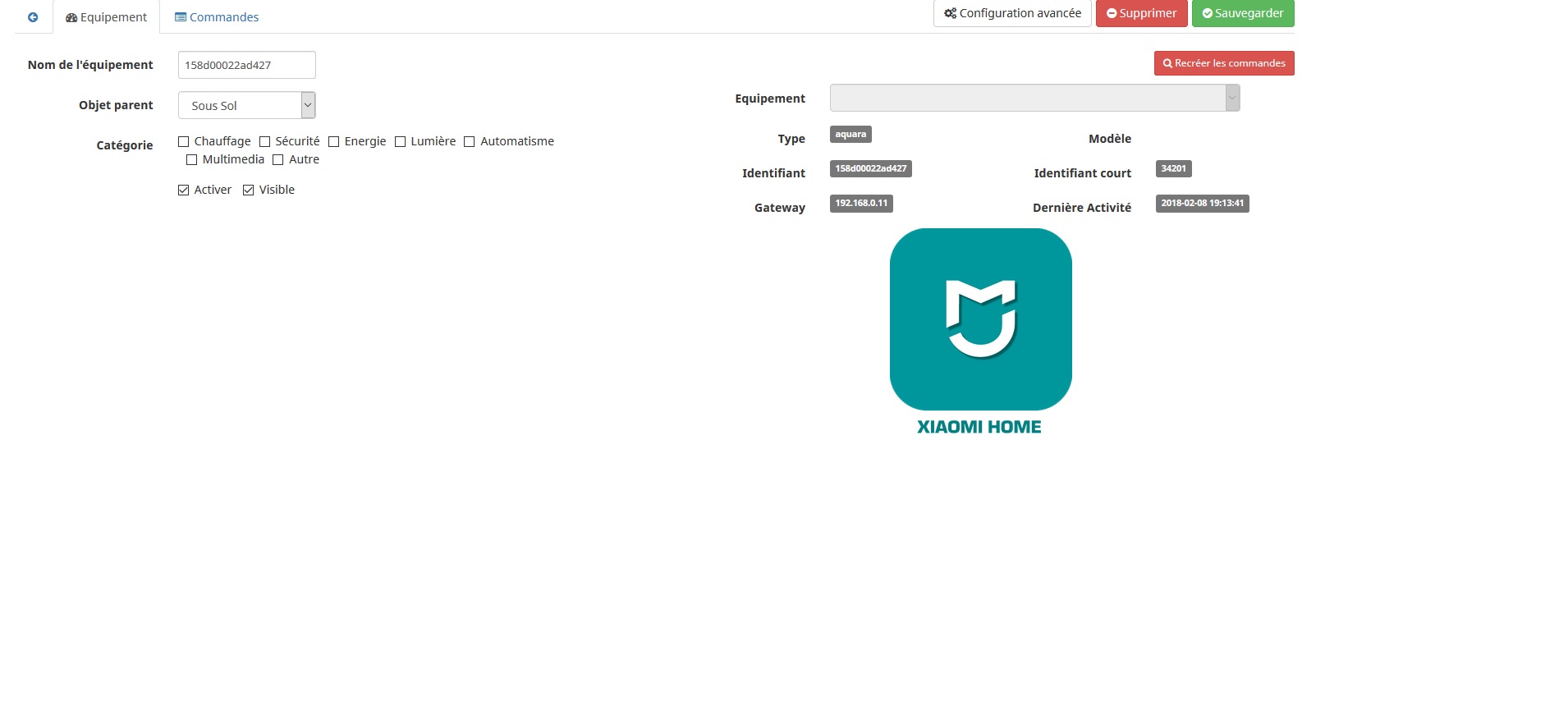Image resolution: width=1568 pixels, height=725 pixels.
Task: Click the identifiant 158d00022ad427 badge
Action: (871, 169)
